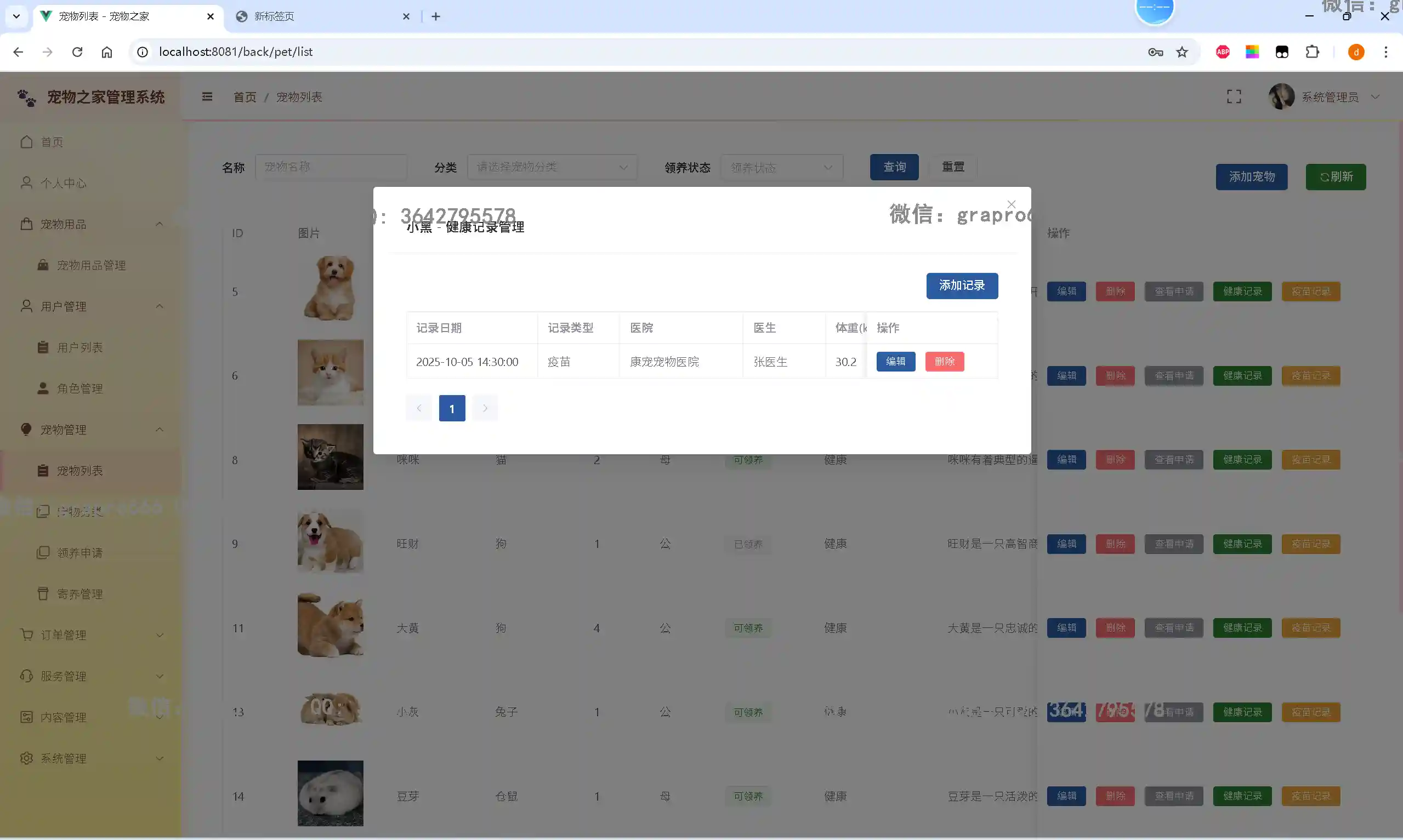Go to next page of records
The image size is (1403, 840).
point(485,408)
